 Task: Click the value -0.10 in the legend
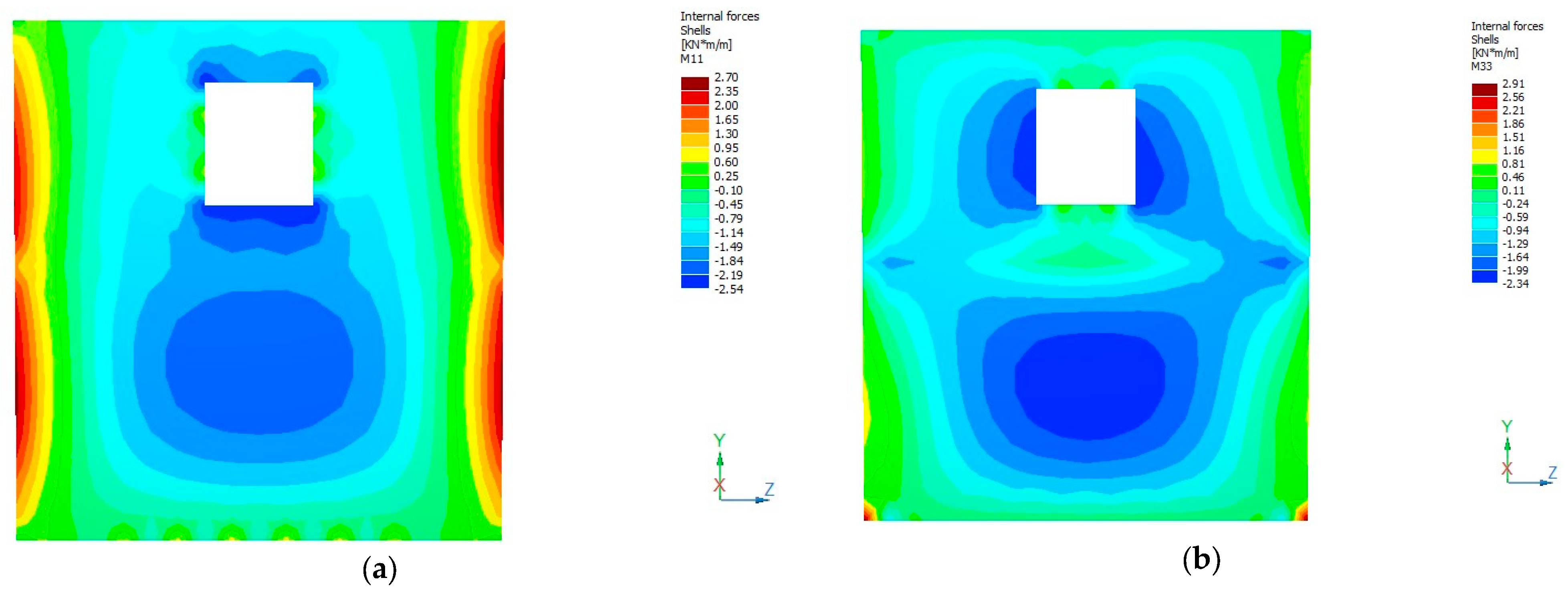[728, 191]
